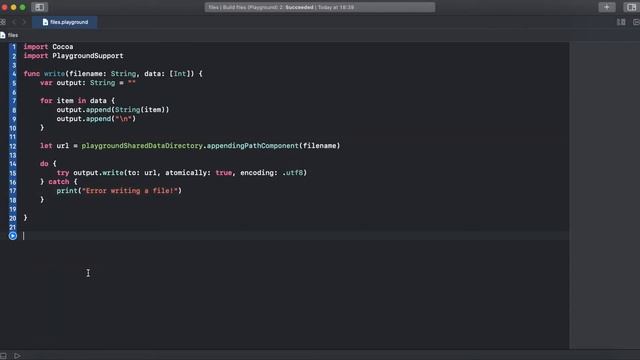
Task: Click '[Int]' parameter type text
Action: (182, 73)
